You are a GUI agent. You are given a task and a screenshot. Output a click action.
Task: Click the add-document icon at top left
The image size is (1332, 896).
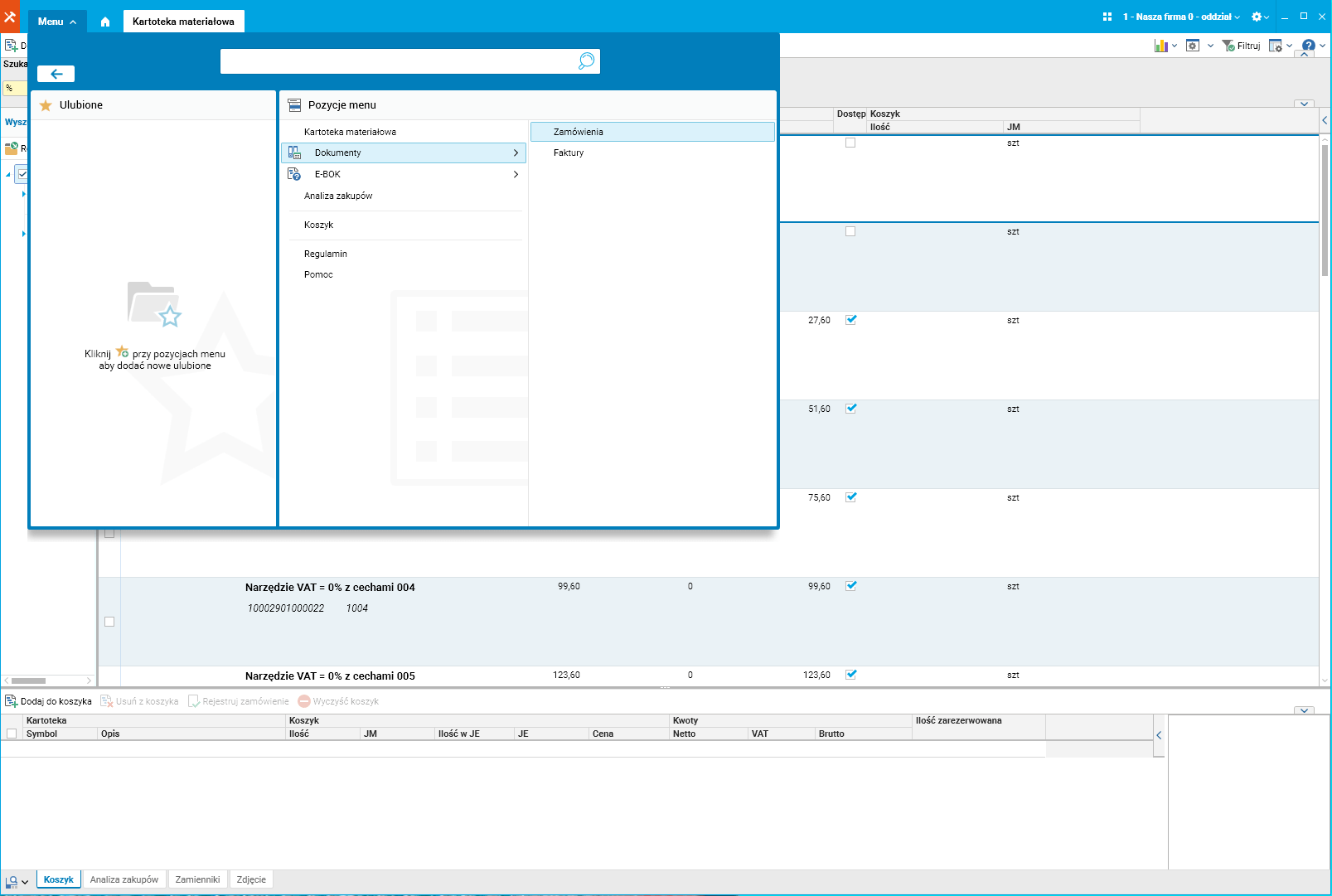point(12,46)
